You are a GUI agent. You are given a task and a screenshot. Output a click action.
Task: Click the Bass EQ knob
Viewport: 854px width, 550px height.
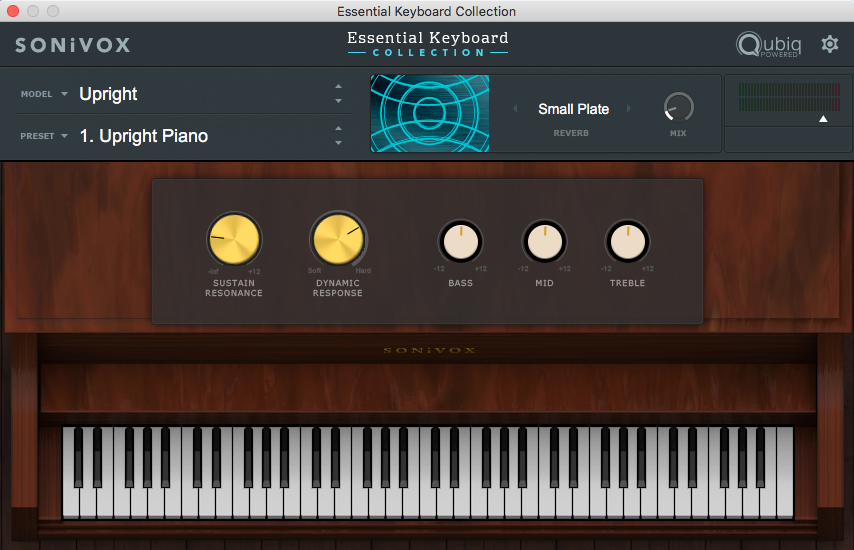[x=460, y=242]
